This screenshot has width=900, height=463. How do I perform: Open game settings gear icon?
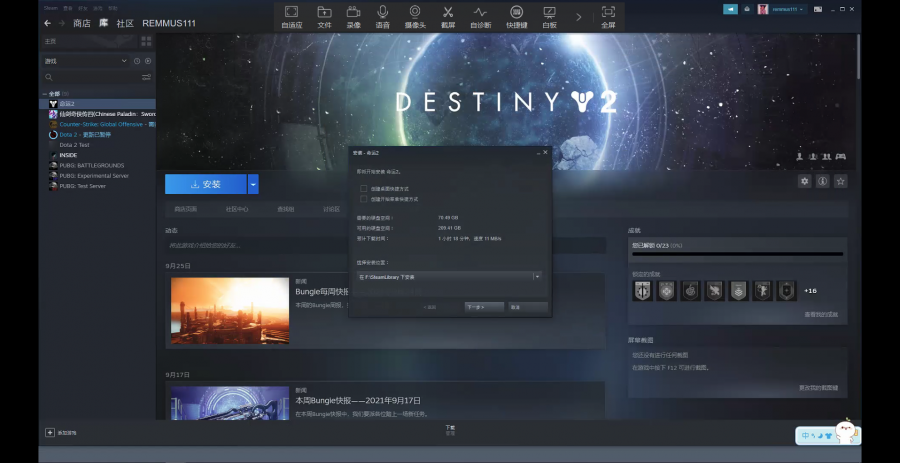[x=805, y=181]
